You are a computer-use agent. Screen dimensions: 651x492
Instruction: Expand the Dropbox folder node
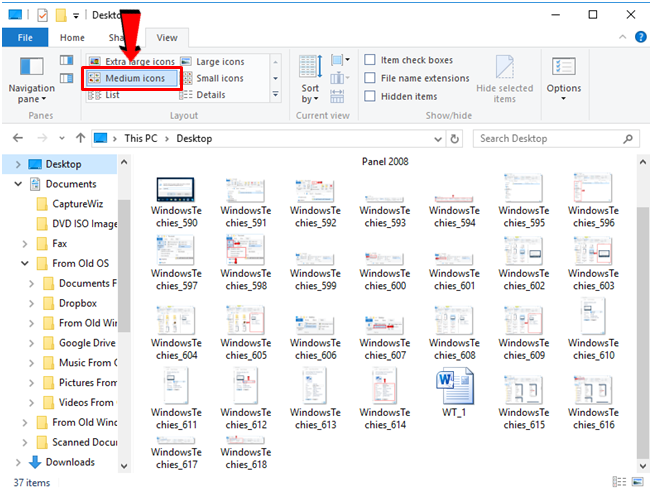pyautogui.click(x=31, y=303)
